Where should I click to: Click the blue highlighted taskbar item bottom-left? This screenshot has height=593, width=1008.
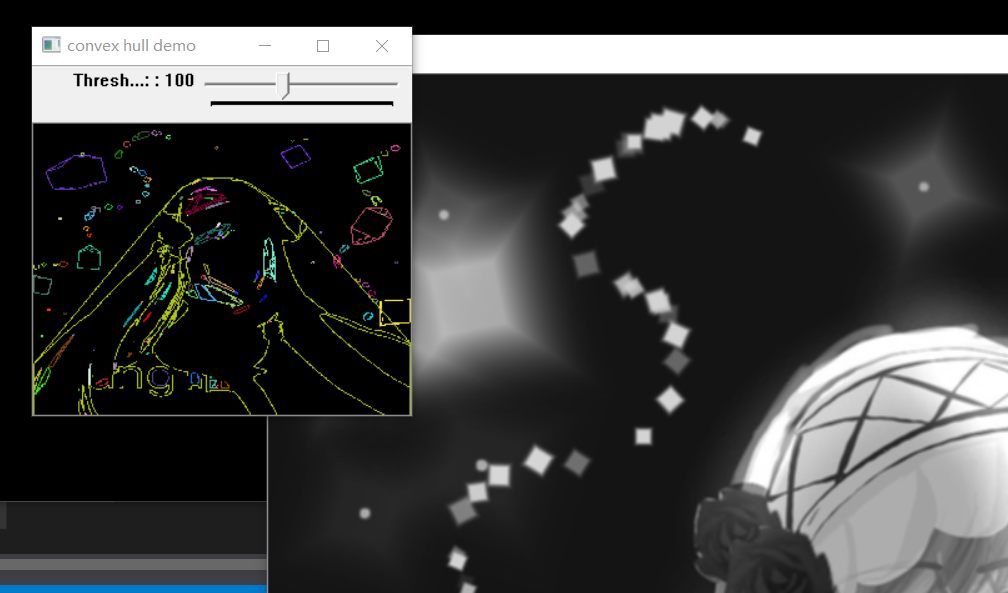pyautogui.click(x=130, y=588)
